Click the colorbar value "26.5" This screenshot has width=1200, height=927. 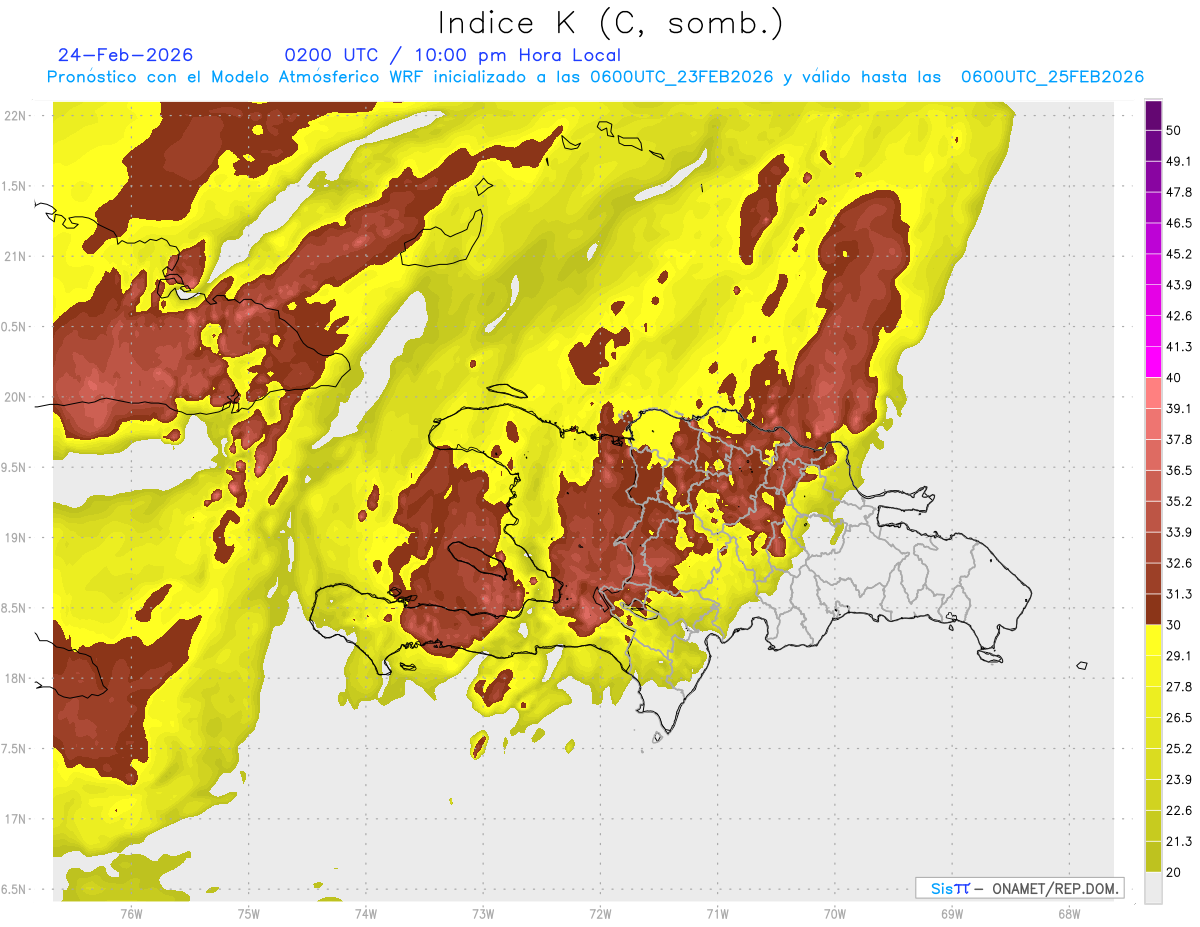(1178, 718)
